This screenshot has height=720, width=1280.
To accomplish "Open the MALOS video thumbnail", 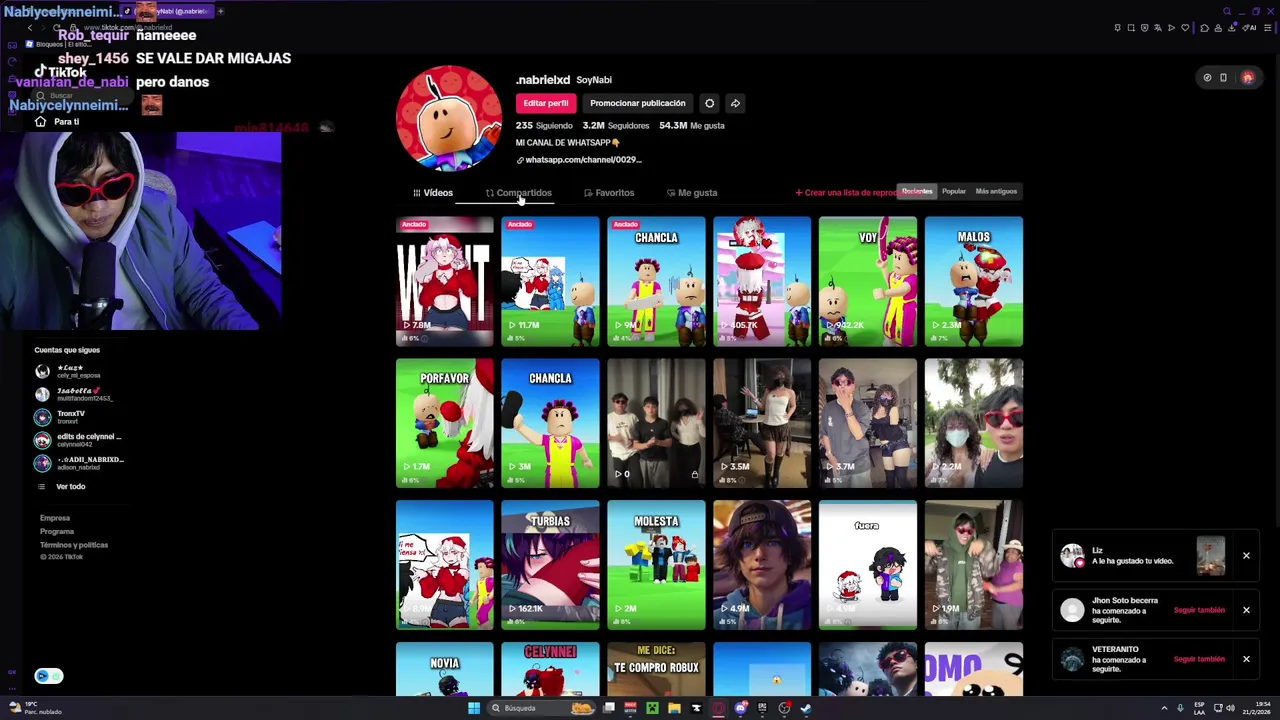I will coord(974,281).
